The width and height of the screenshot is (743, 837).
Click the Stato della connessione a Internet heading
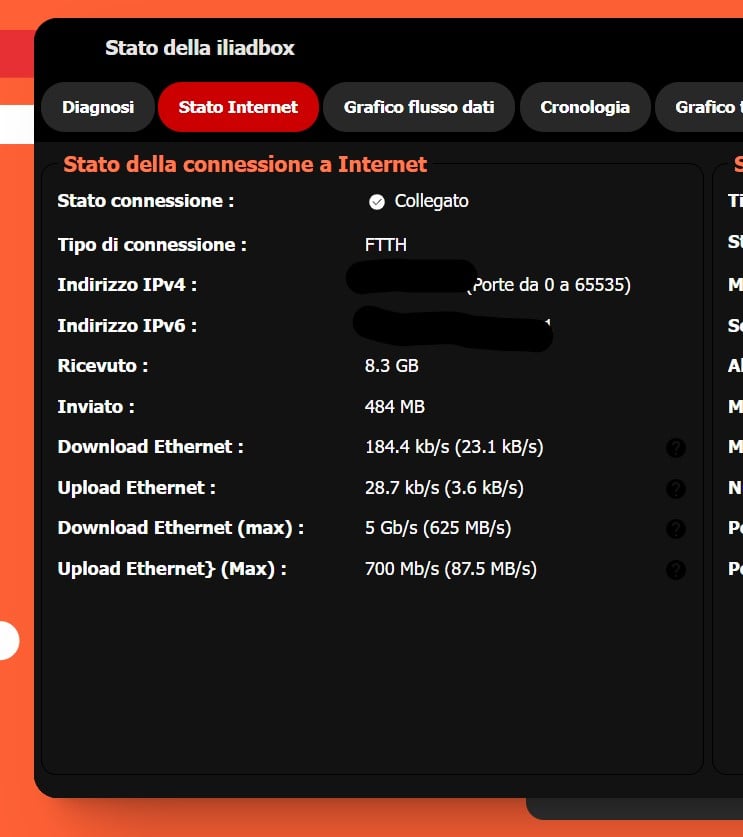(245, 164)
